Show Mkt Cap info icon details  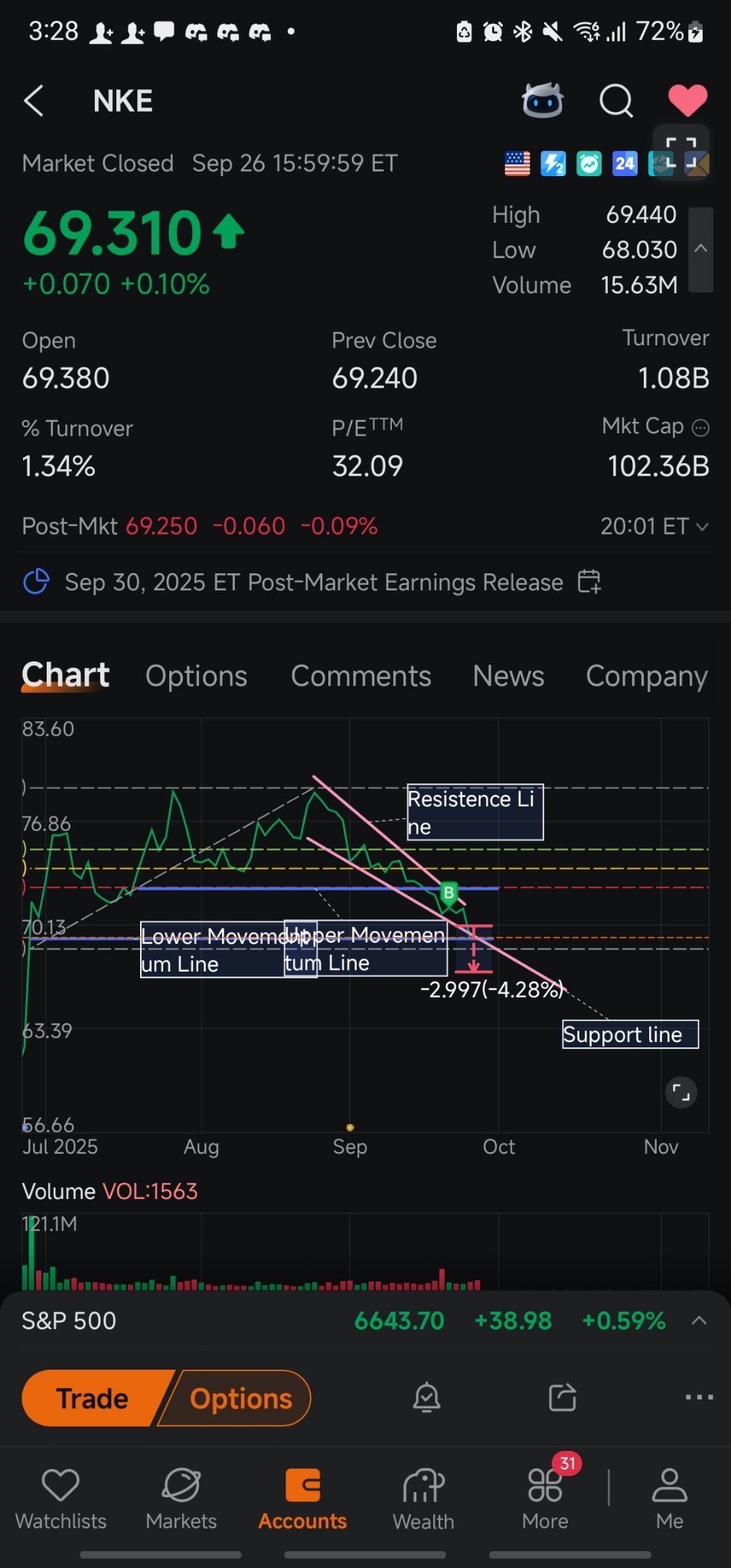pos(700,428)
